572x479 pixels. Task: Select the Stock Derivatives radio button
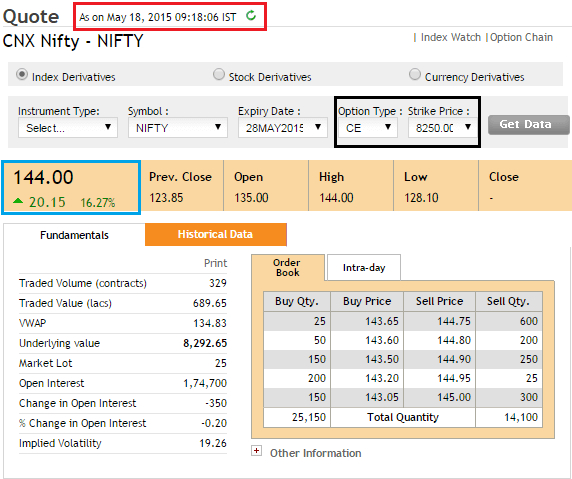coord(219,74)
